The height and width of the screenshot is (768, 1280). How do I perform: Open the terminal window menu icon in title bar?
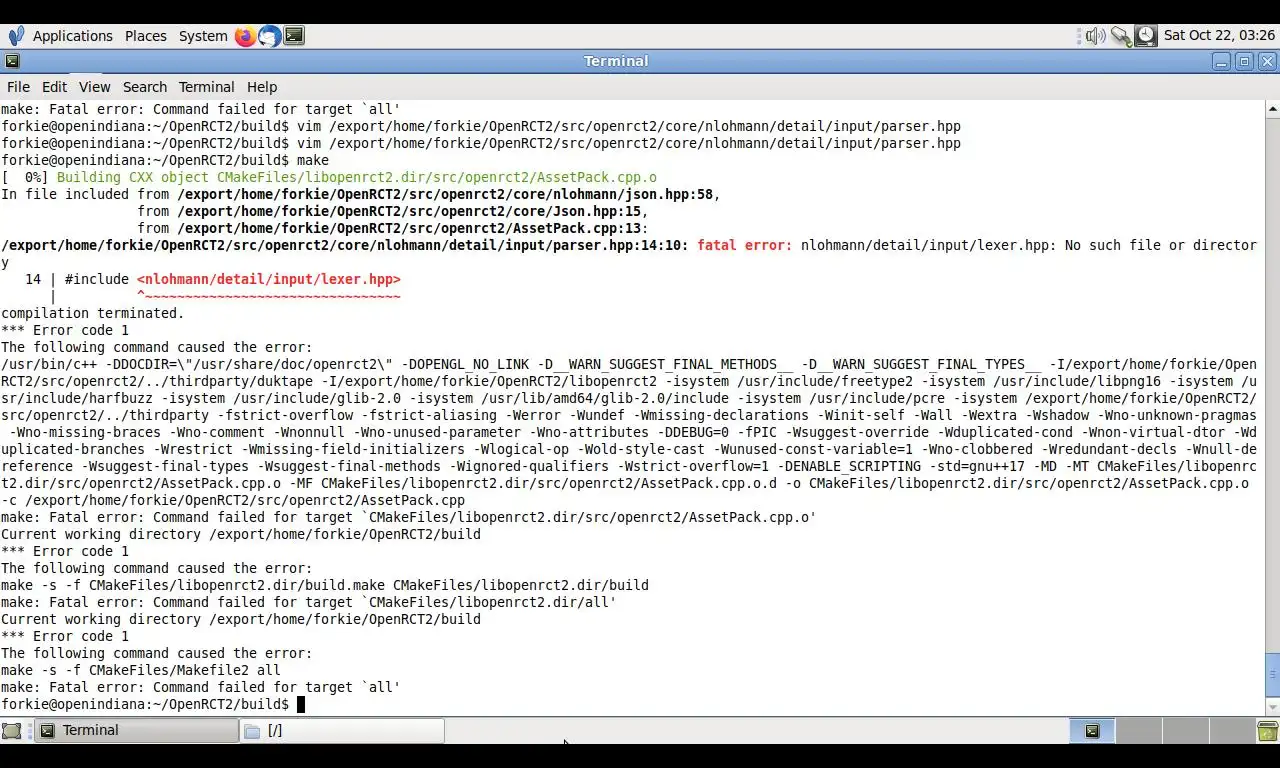pyautogui.click(x=12, y=61)
